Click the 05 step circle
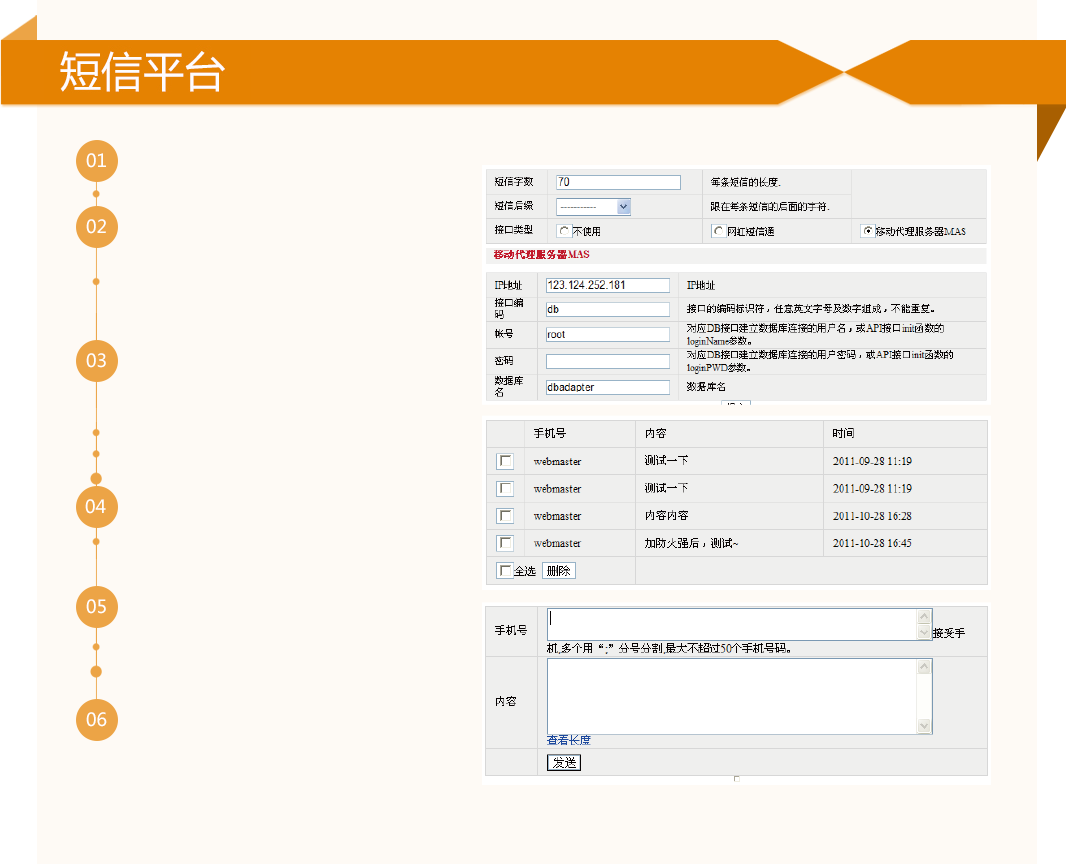 pos(96,606)
